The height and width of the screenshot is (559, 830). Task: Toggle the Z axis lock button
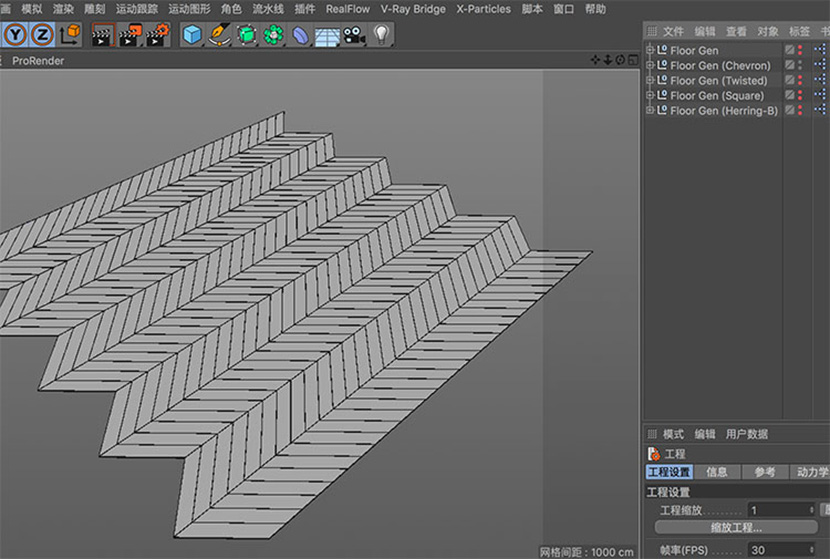(x=42, y=35)
